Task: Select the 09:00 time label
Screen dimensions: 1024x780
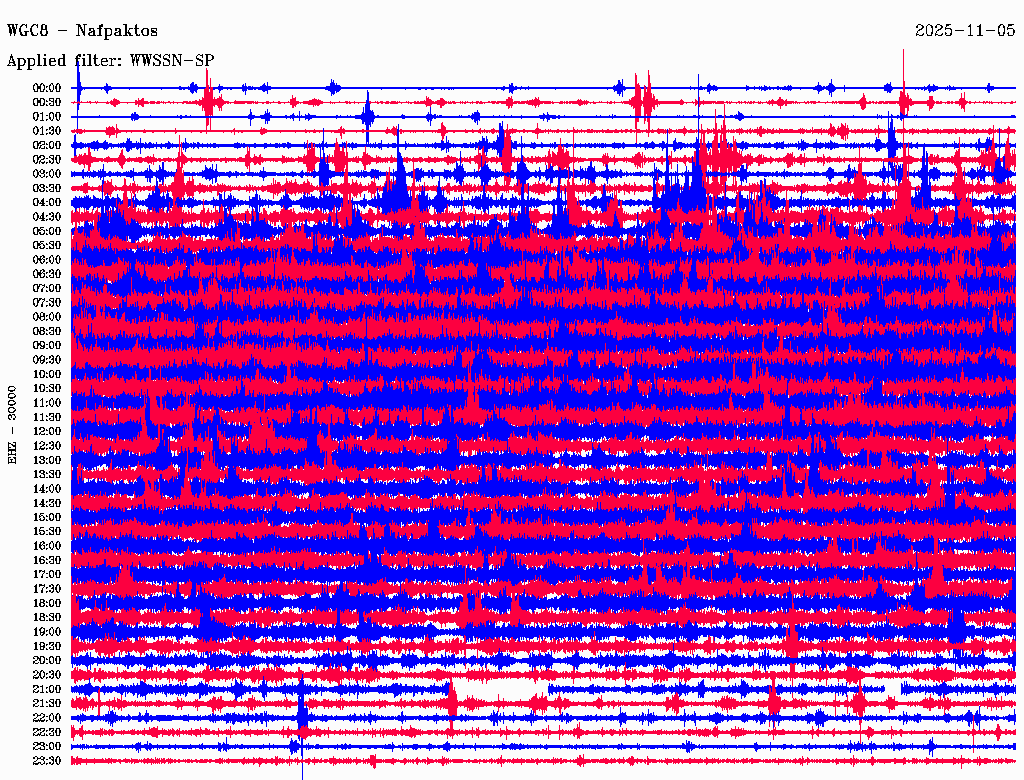Action: pos(47,346)
